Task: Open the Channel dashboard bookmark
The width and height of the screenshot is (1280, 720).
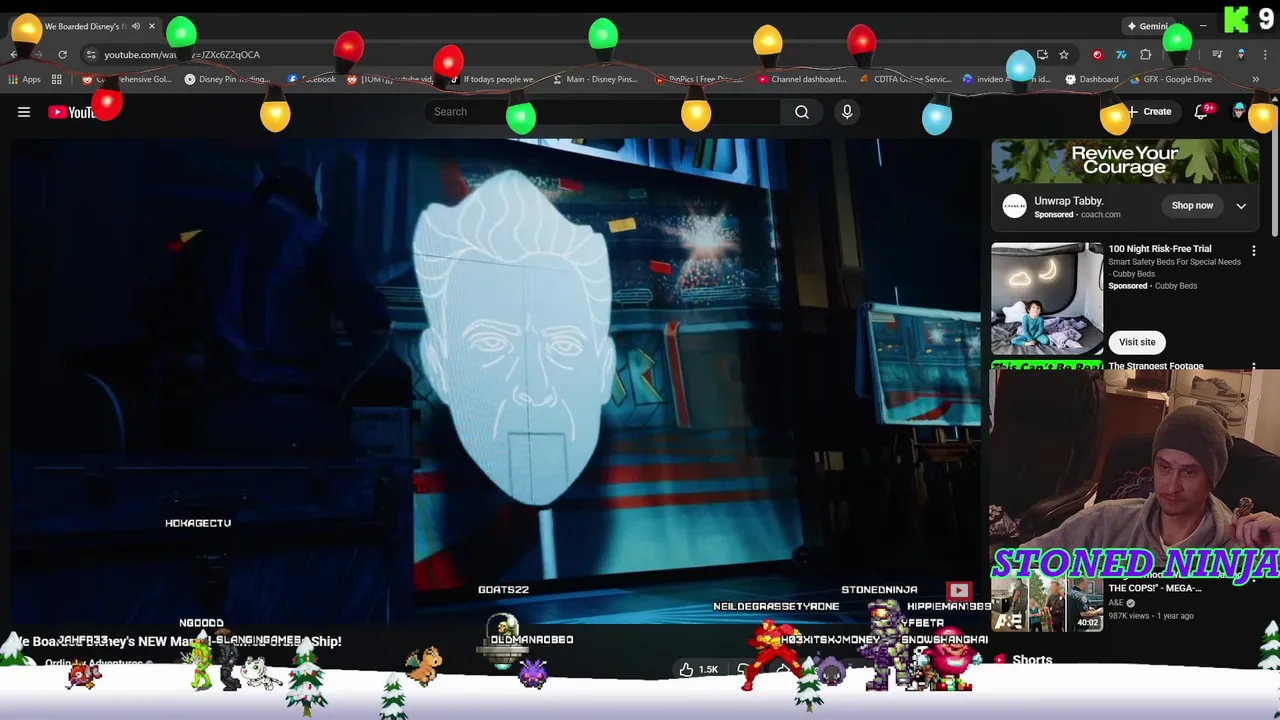Action: 801,79
